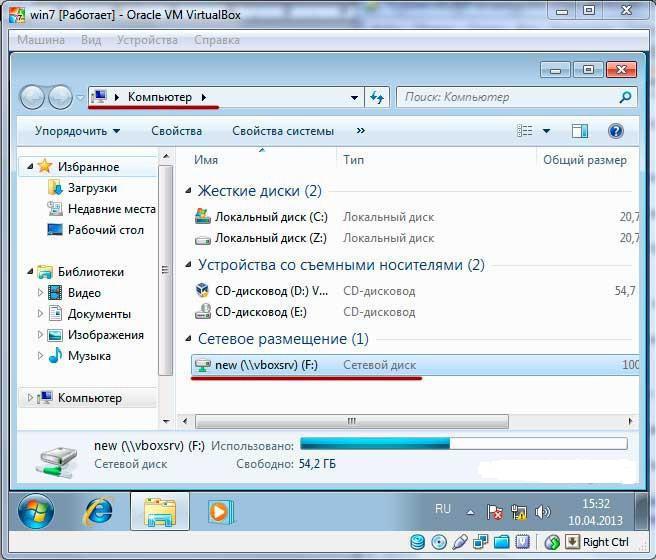The height and width of the screenshot is (560, 656).
Task: Click down arrow of navigation pane scrollbar
Action: click(166, 421)
